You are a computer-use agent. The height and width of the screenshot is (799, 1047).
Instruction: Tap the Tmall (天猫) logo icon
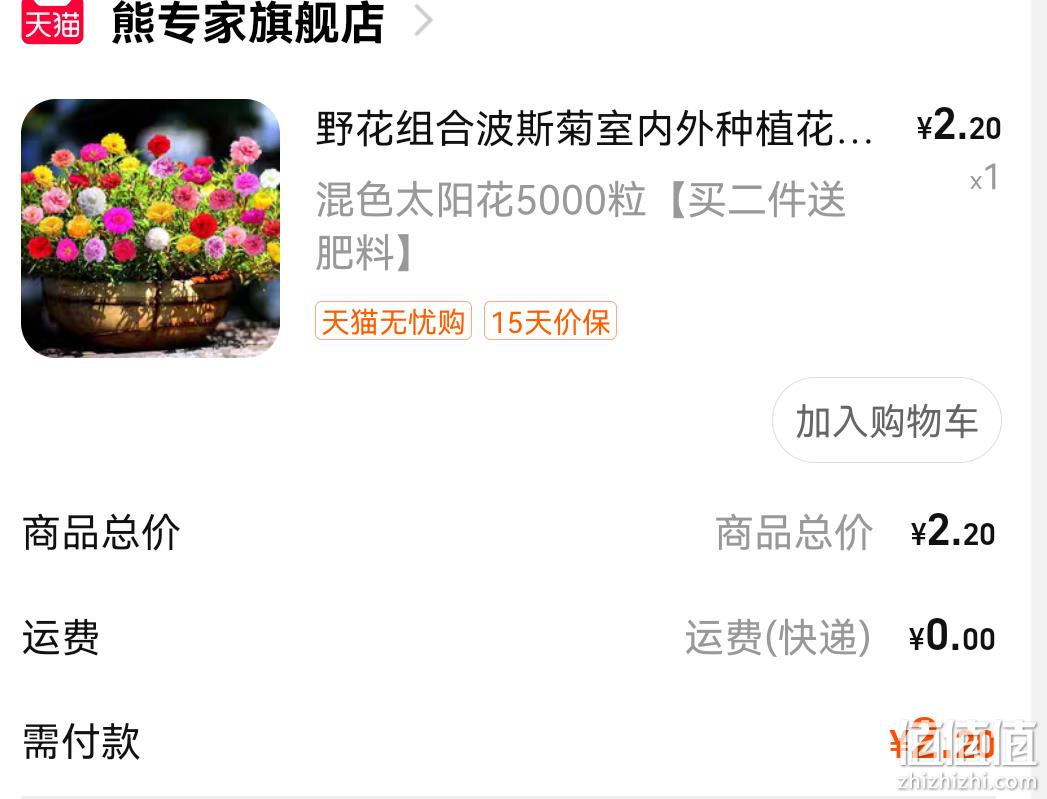[52, 21]
